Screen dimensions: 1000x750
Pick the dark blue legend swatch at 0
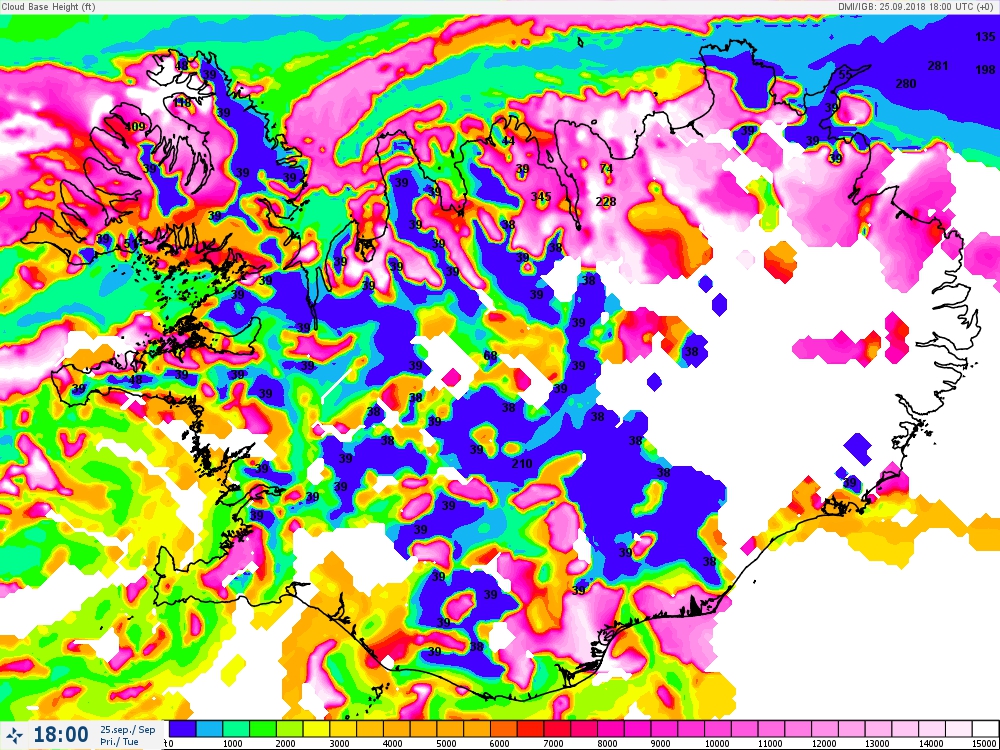click(x=181, y=728)
